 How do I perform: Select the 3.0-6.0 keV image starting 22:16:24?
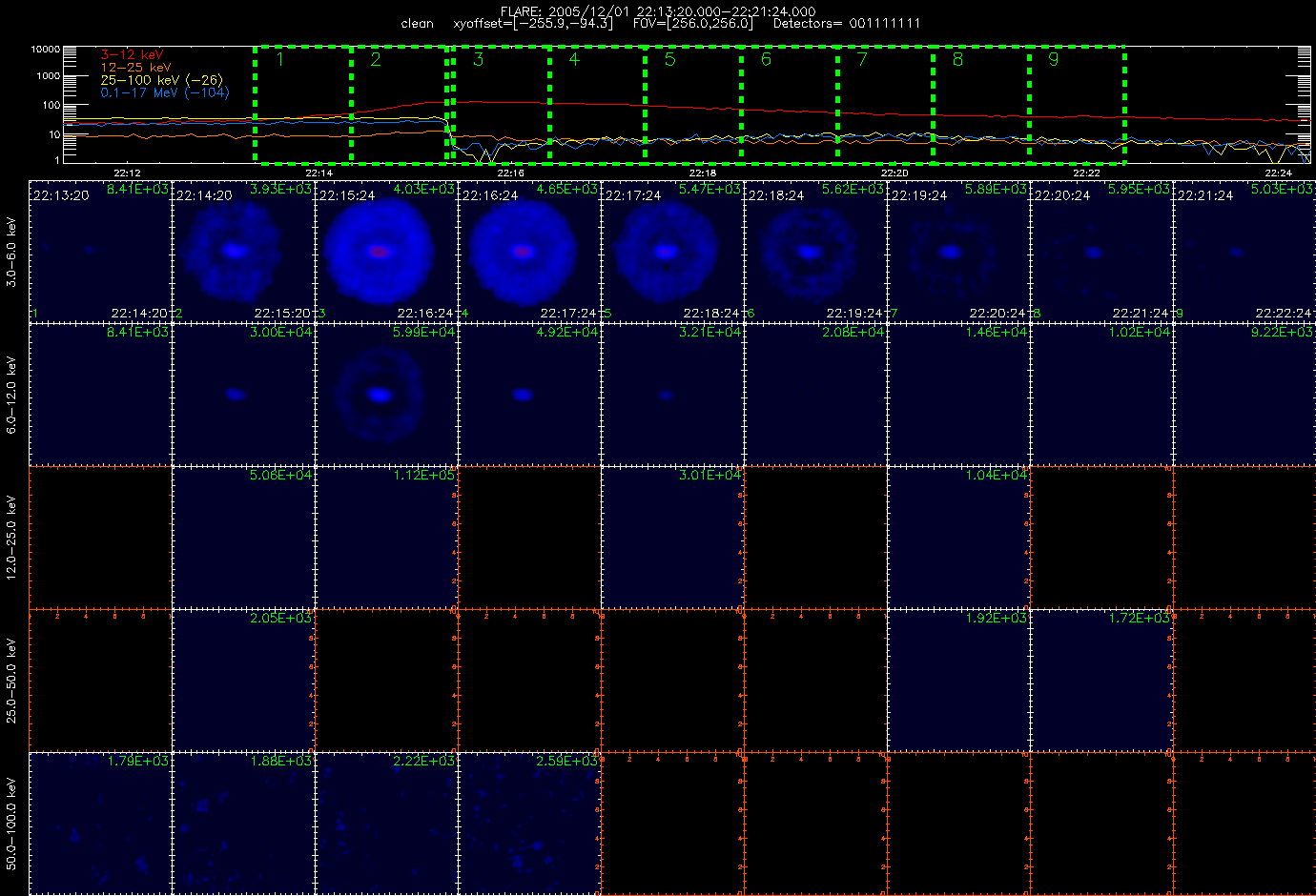529,251
